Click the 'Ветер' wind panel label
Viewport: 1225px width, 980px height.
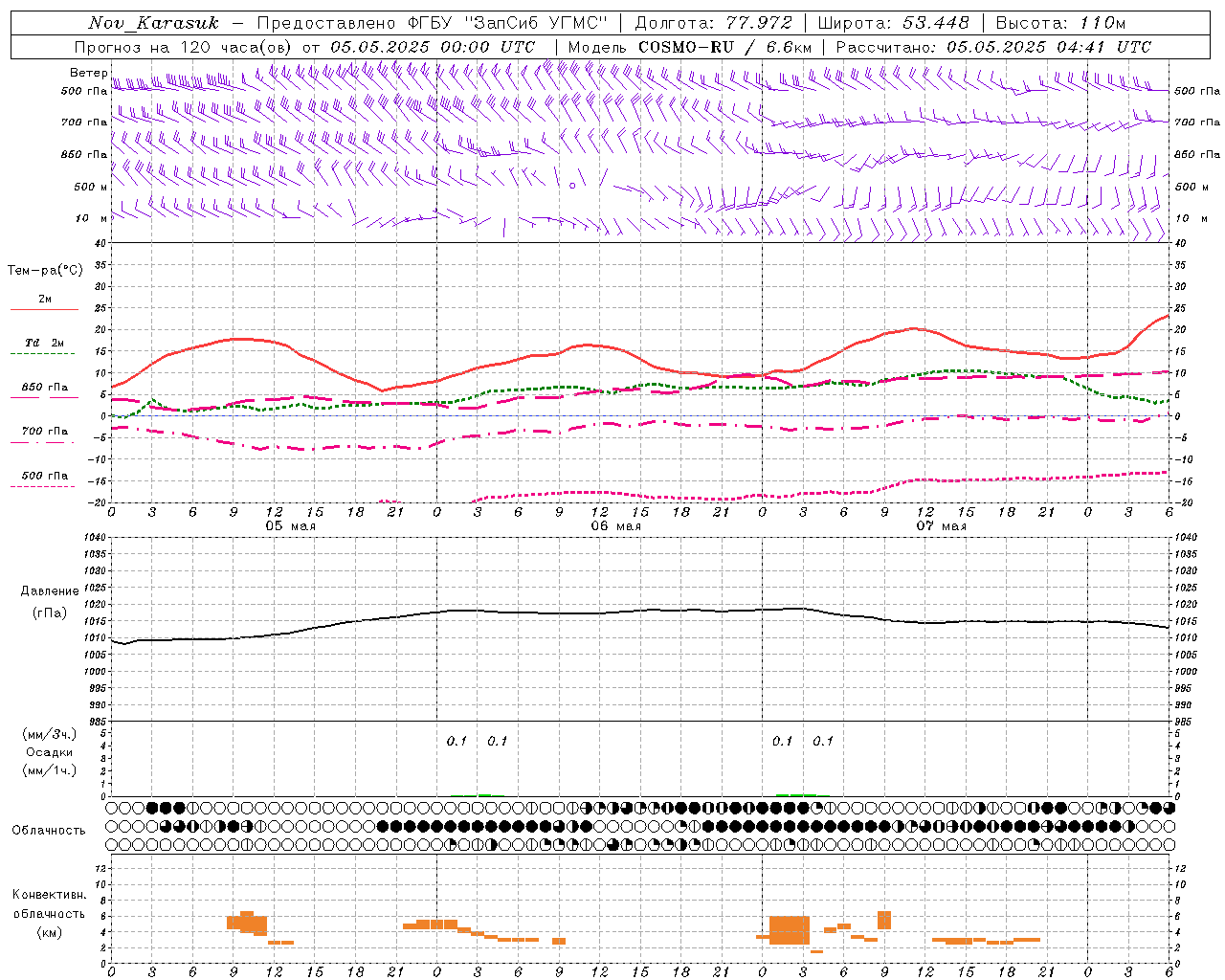[x=89, y=73]
